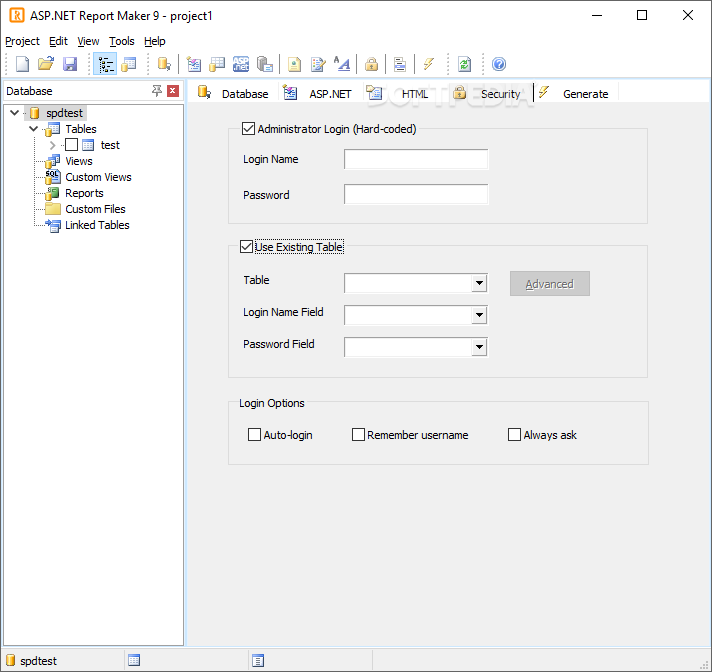Open the Password Field dropdown
Viewport: 712px width, 672px height.
(x=479, y=347)
